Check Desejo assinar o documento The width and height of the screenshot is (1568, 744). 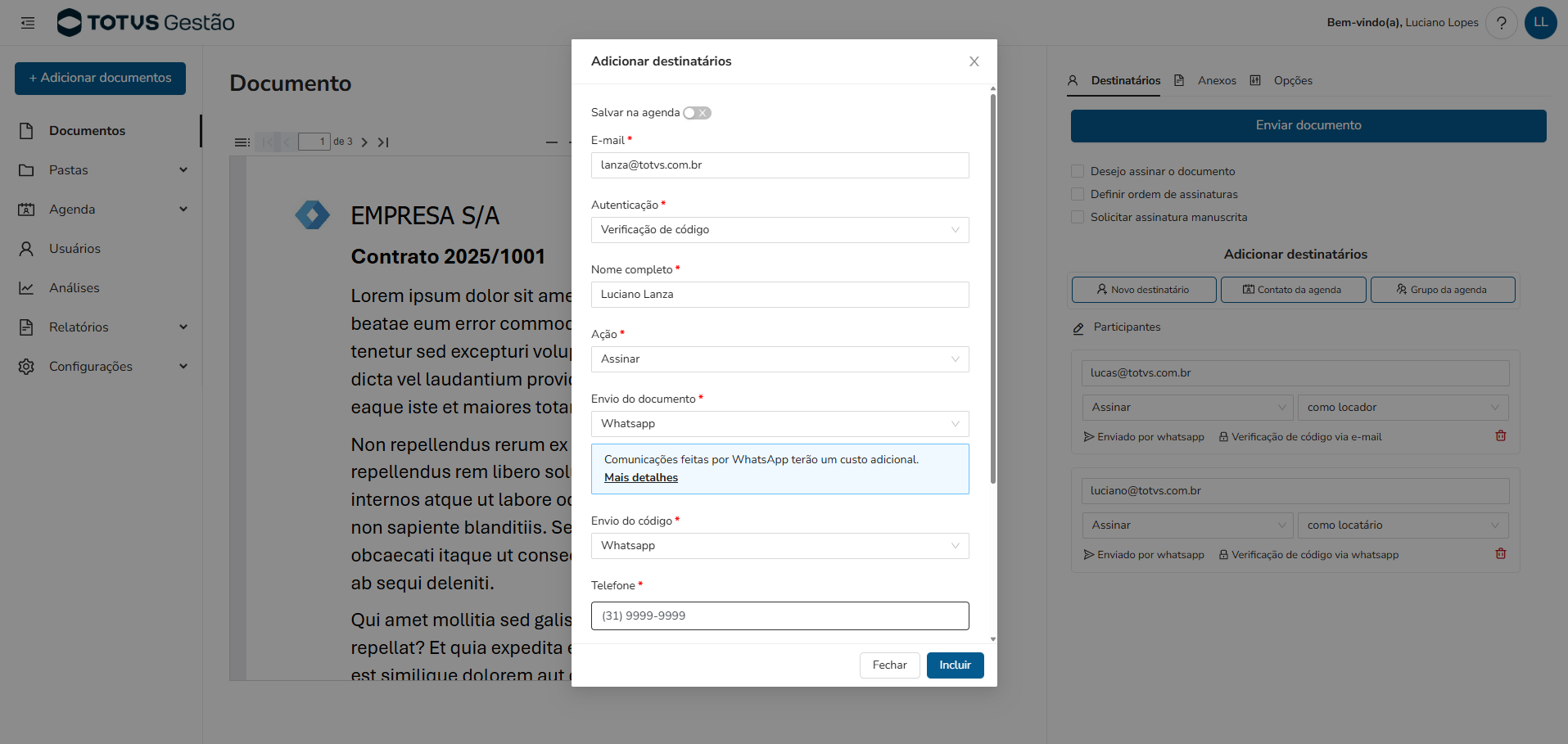tap(1078, 172)
